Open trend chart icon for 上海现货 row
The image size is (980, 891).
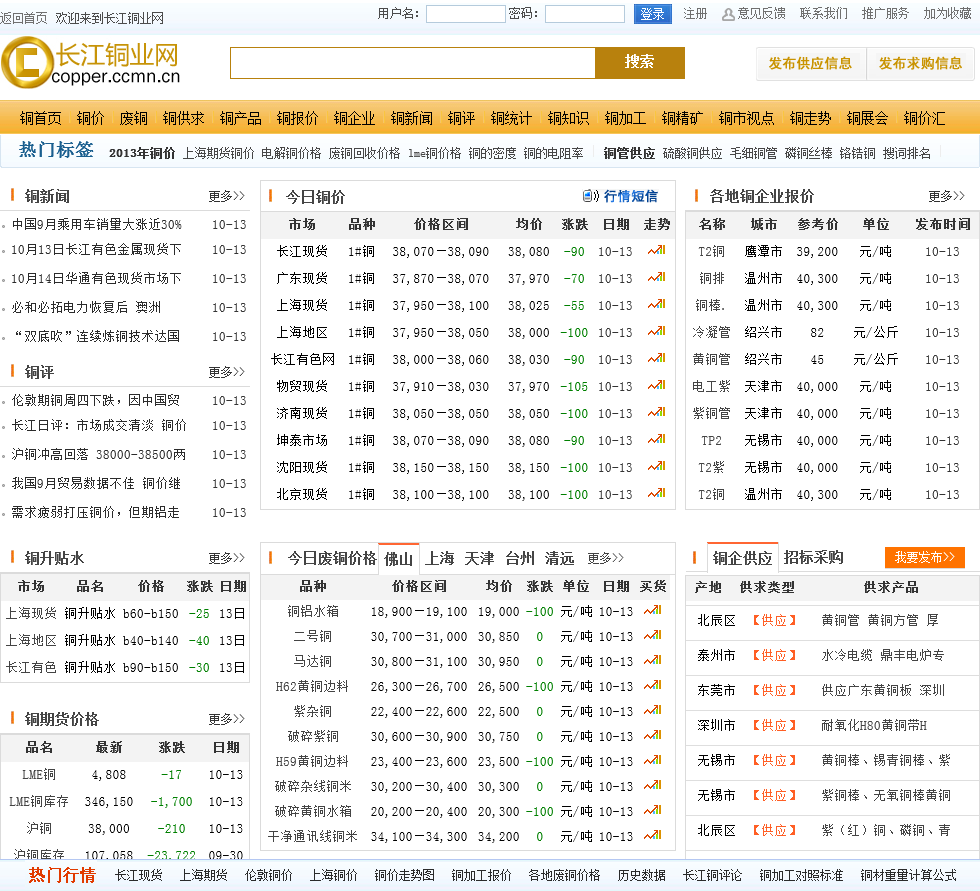pos(656,304)
